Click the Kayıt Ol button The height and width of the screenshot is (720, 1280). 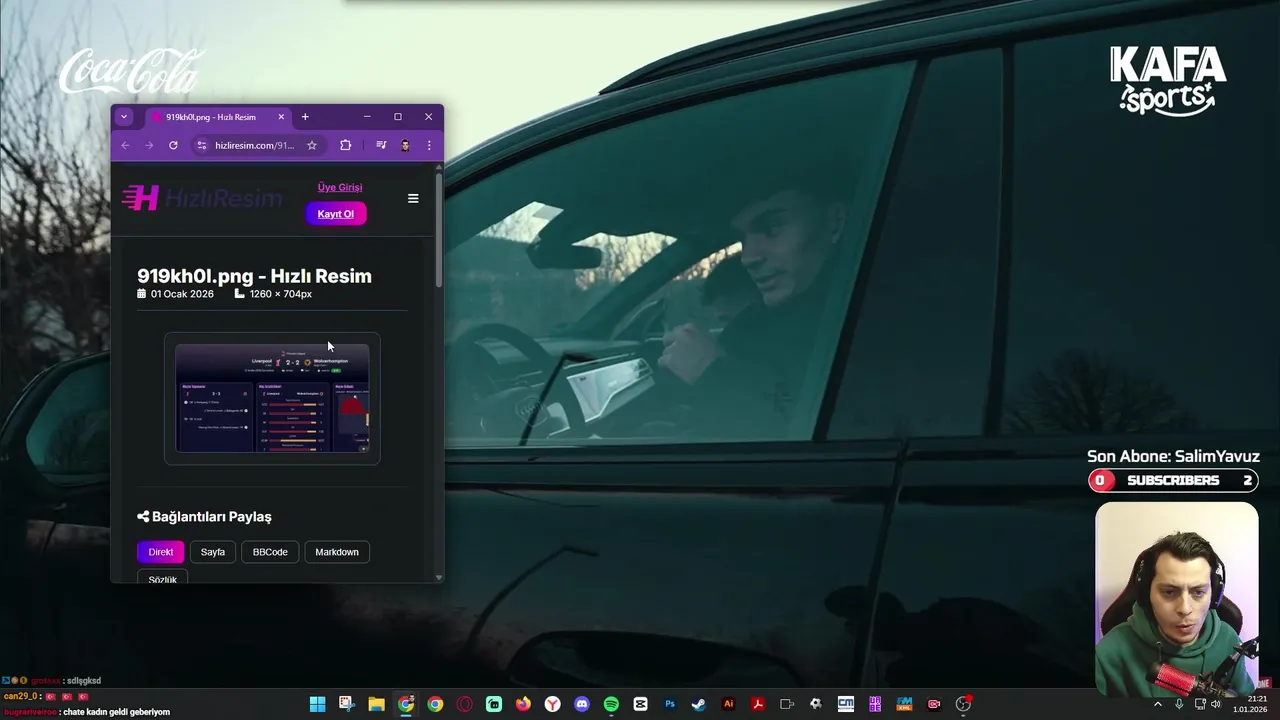[336, 213]
